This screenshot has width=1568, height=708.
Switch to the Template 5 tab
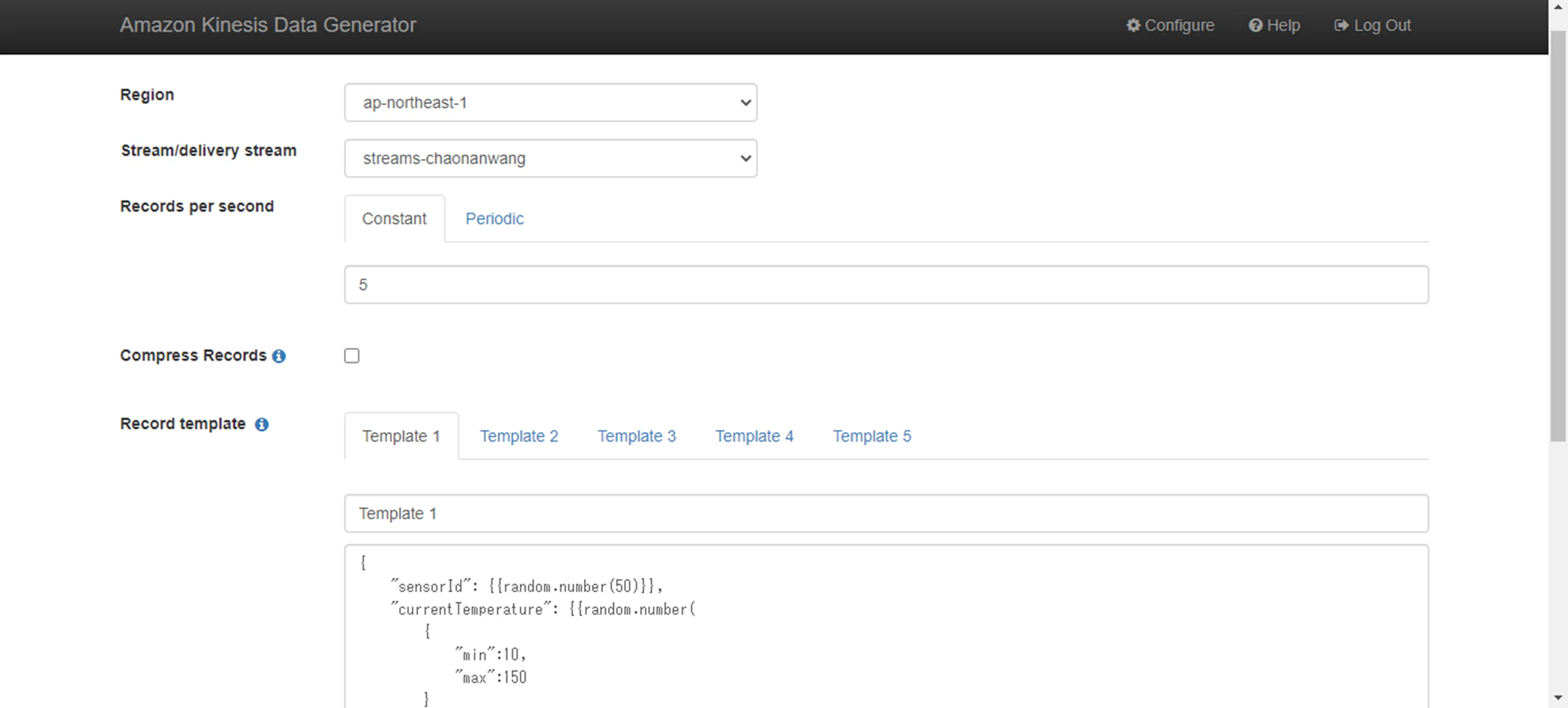click(x=872, y=436)
